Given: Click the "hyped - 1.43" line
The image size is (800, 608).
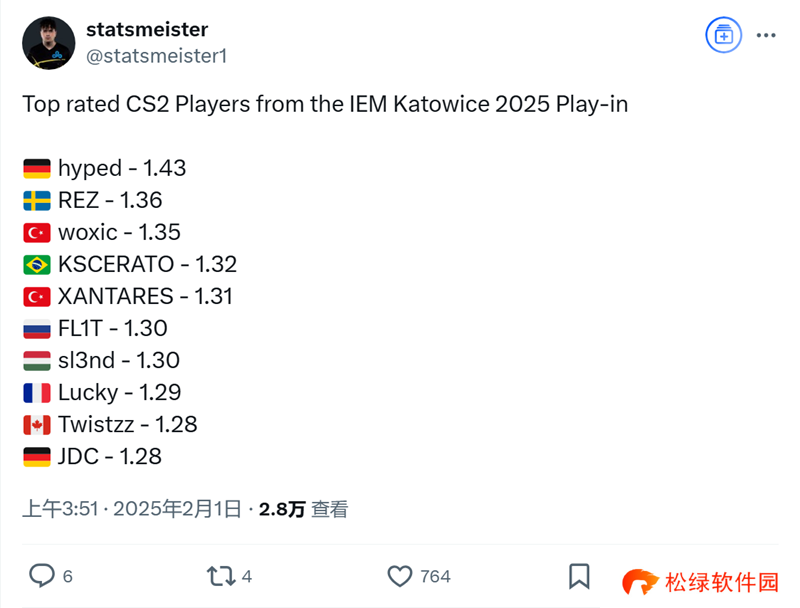Looking at the screenshot, I should (x=122, y=168).
